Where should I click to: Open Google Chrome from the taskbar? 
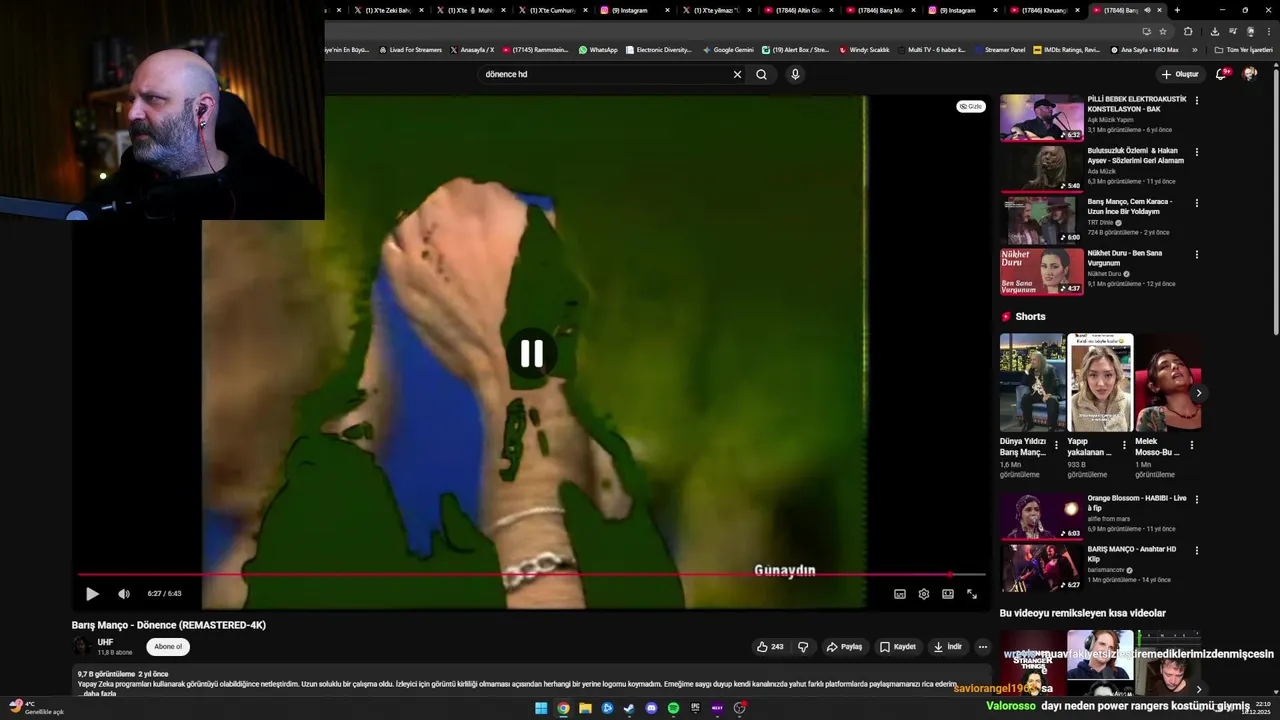coord(563,708)
